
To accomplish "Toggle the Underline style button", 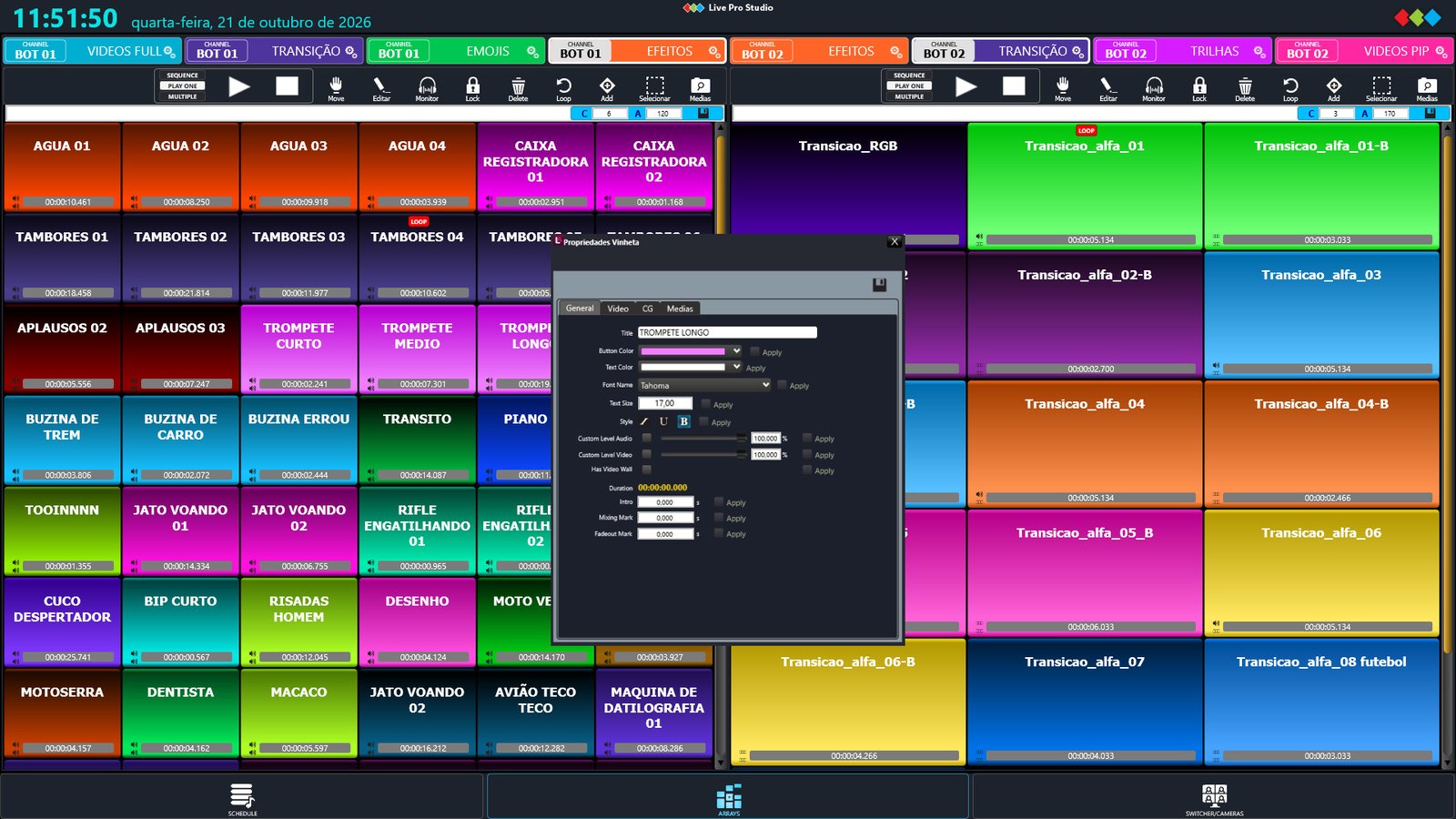I will tap(663, 421).
